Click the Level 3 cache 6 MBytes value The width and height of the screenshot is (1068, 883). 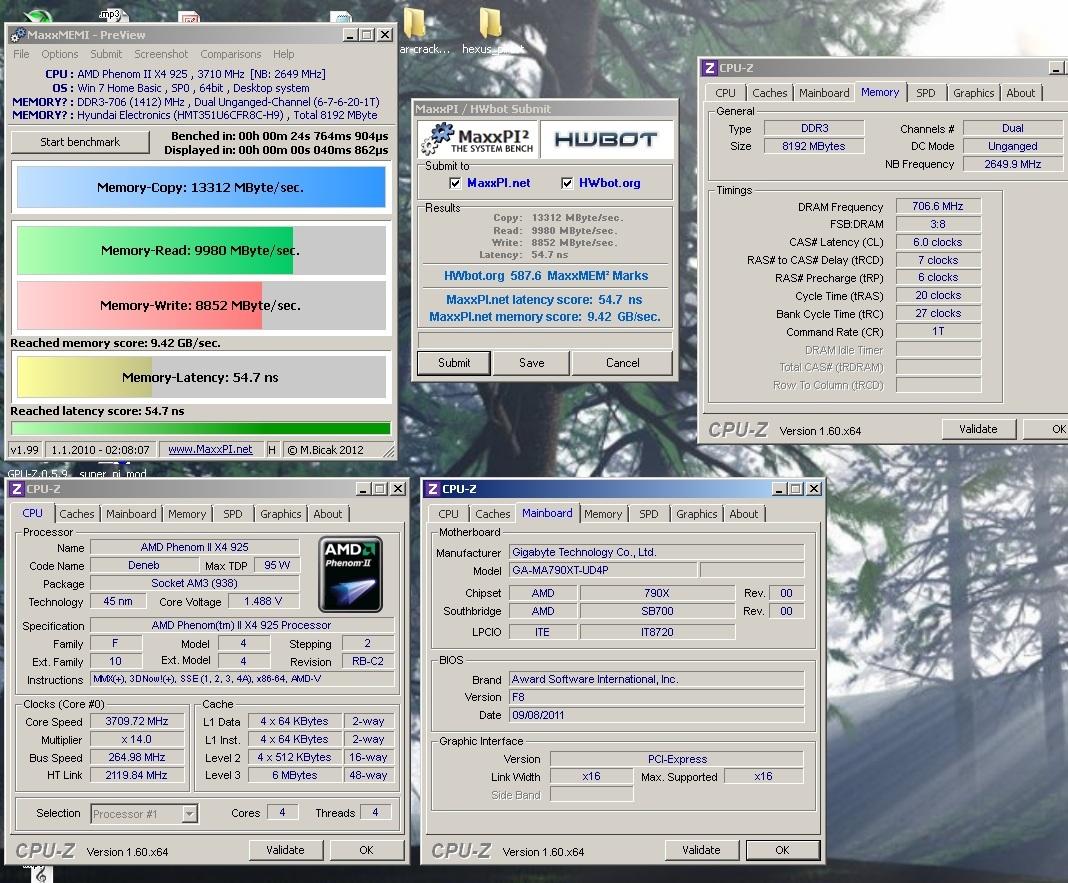pyautogui.click(x=294, y=775)
